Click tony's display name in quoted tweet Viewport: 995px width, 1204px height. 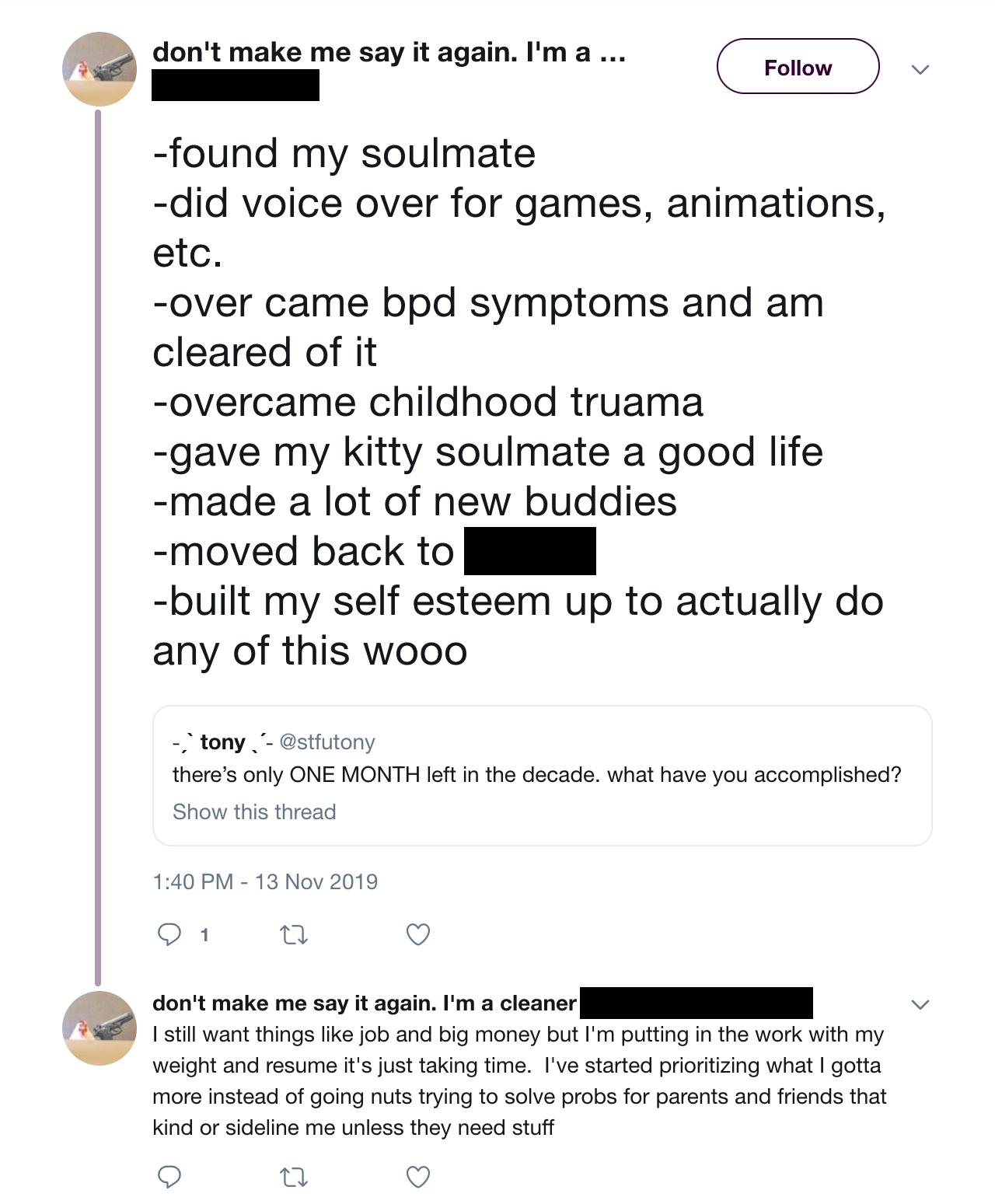222,742
